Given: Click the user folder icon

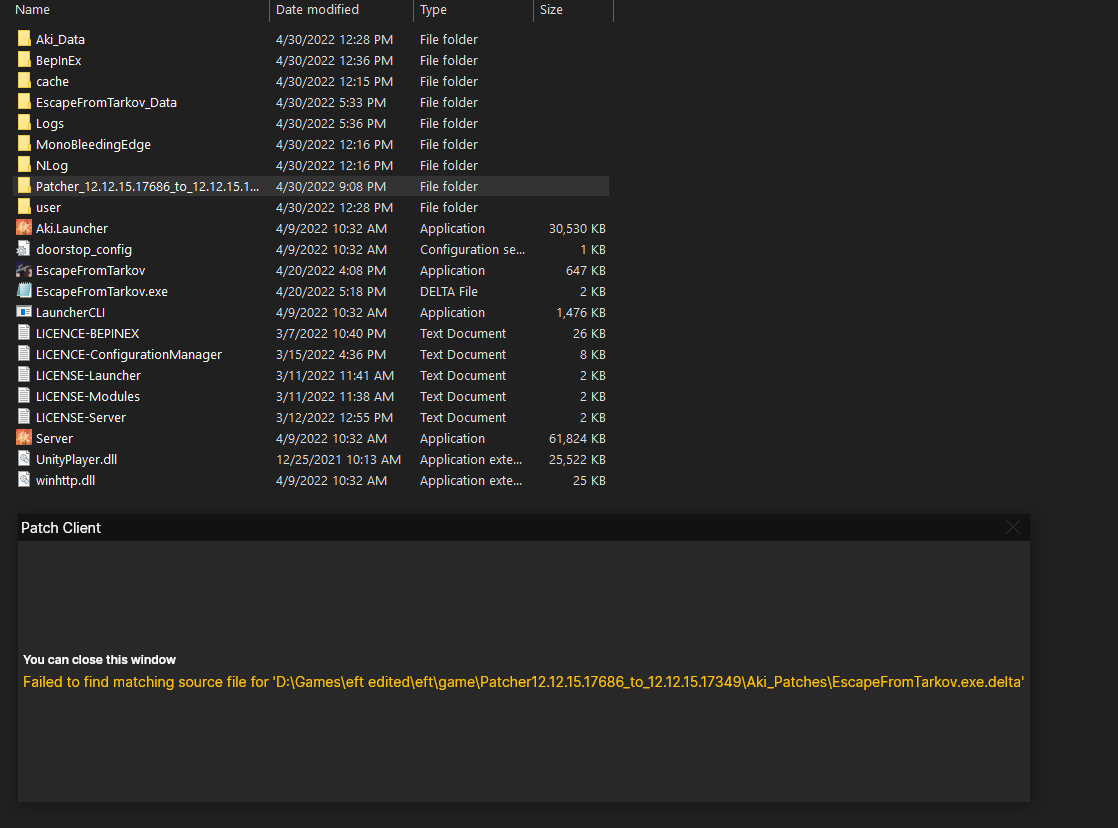Looking at the screenshot, I should tap(24, 207).
